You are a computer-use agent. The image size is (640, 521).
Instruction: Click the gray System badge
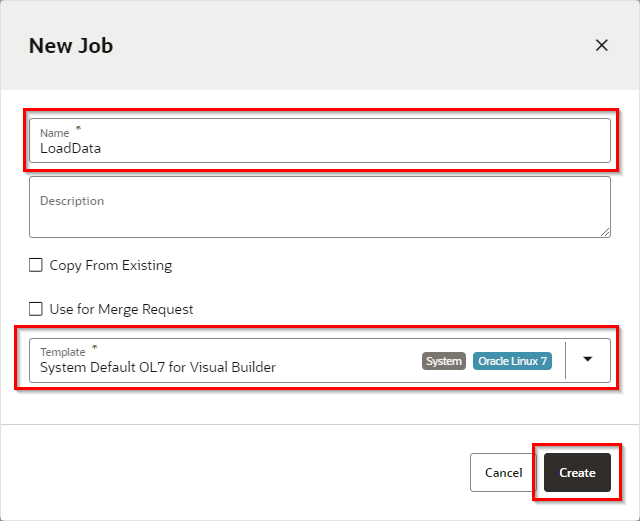pyautogui.click(x=444, y=361)
